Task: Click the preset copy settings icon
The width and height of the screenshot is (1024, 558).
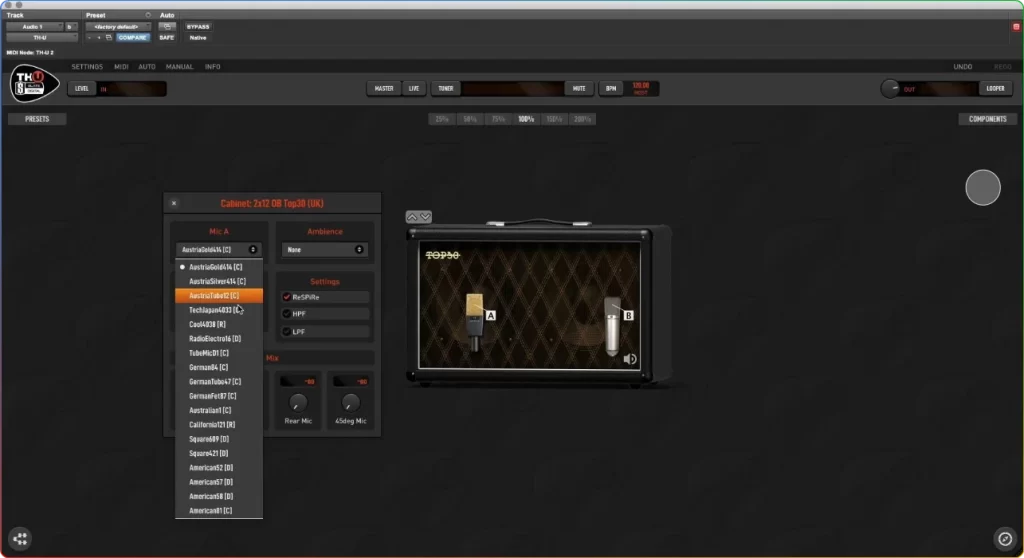Action: [x=108, y=38]
